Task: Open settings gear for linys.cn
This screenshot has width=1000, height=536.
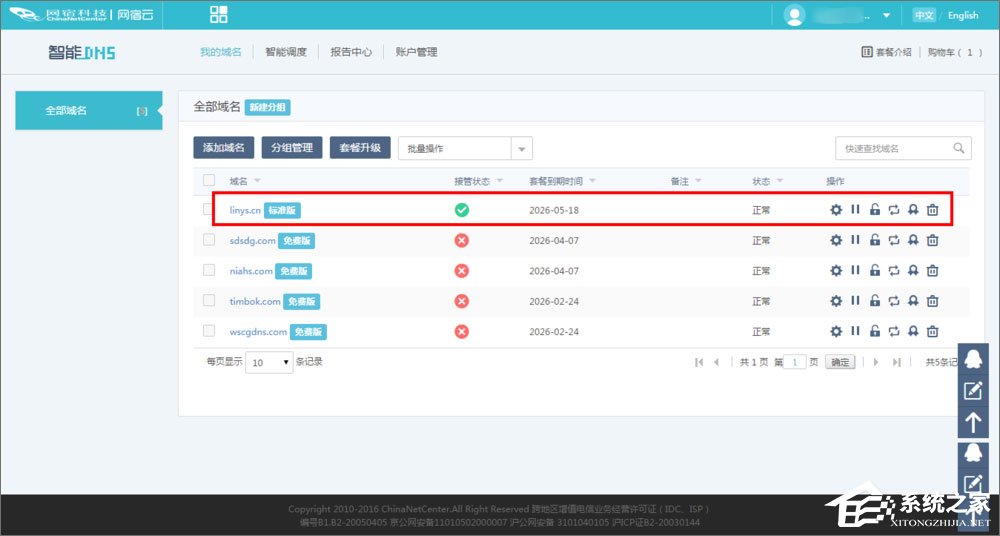Action: 836,209
